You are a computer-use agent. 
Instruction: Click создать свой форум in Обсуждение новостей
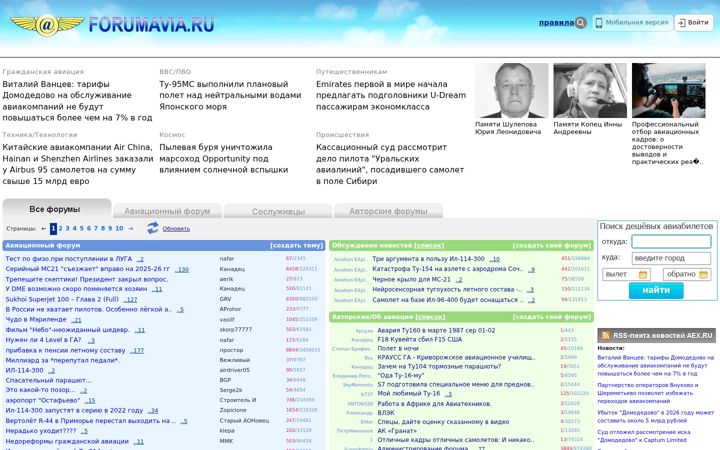(551, 245)
